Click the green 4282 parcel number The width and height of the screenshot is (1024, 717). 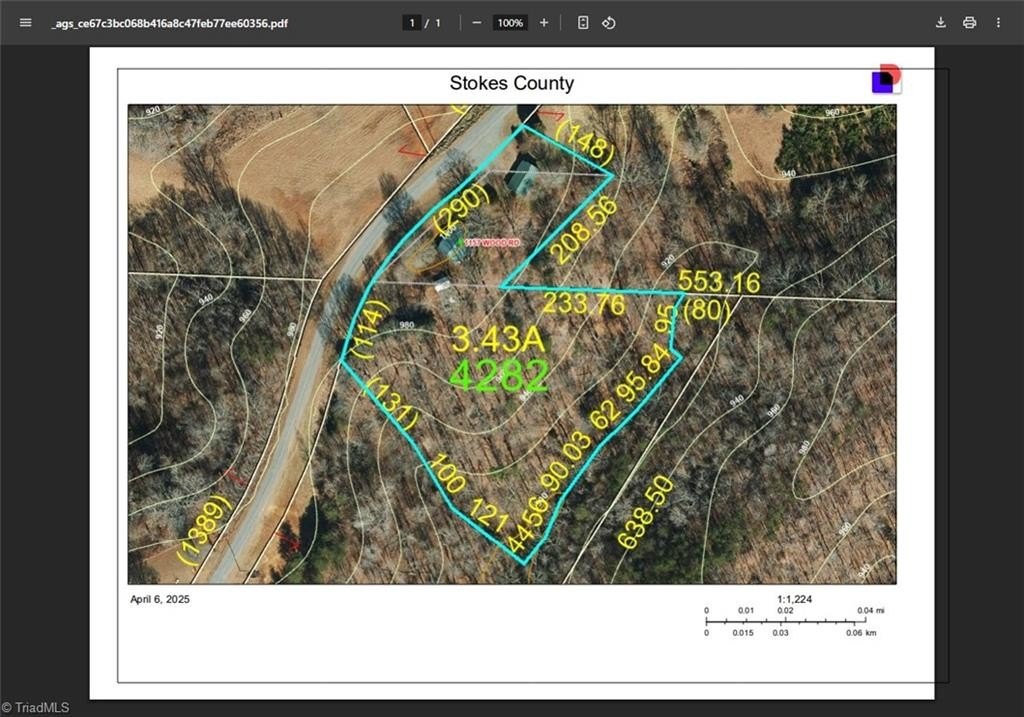tap(498, 375)
